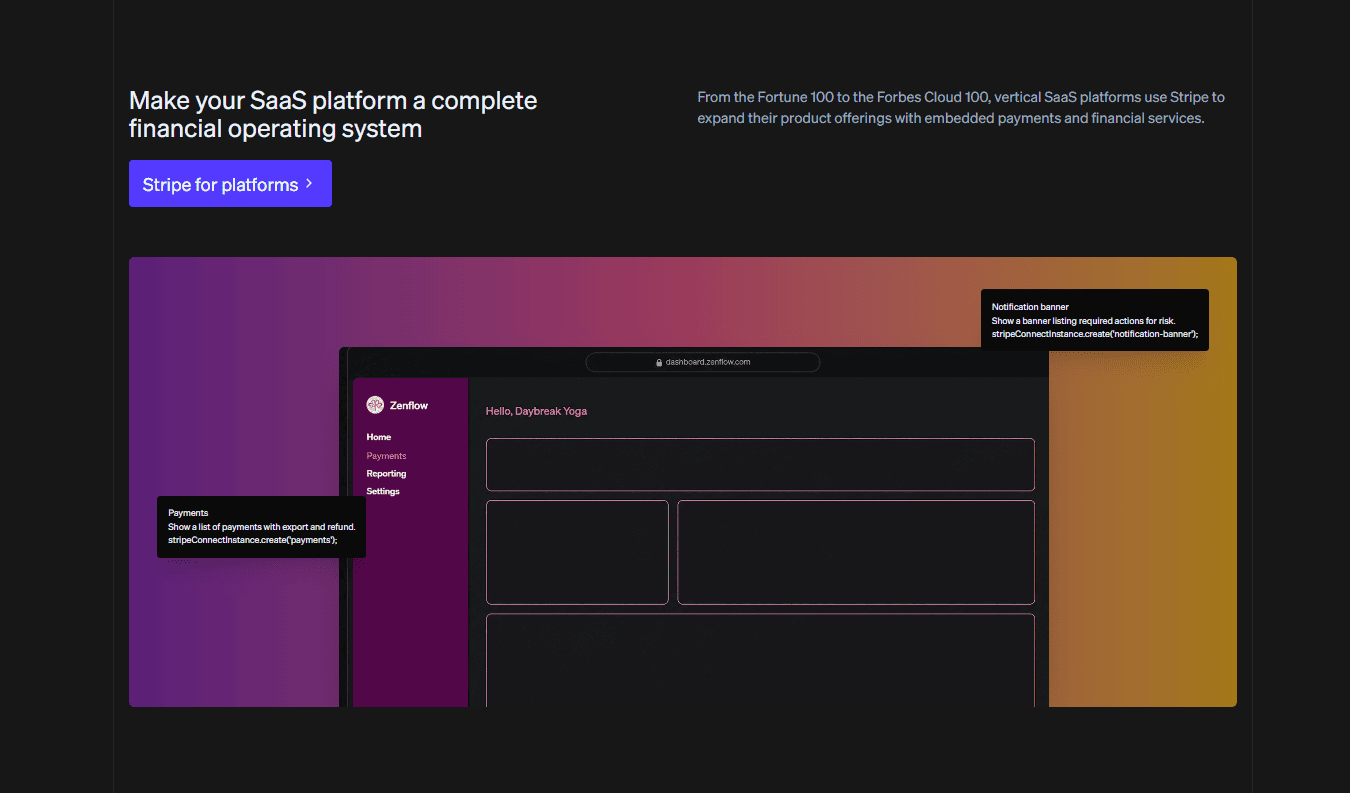Screen dimensions: 1350x793
Task: Click the chevron arrow in Stripe for platforms
Action: pos(310,184)
